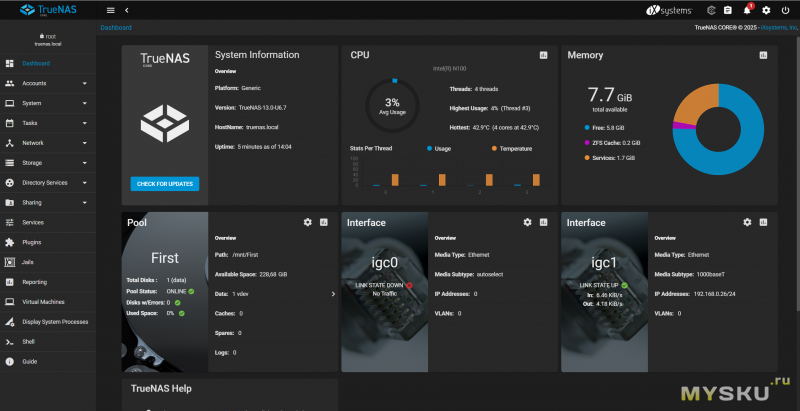The height and width of the screenshot is (411, 800).
Task: Click the Usage legend dot
Action: pos(430,148)
